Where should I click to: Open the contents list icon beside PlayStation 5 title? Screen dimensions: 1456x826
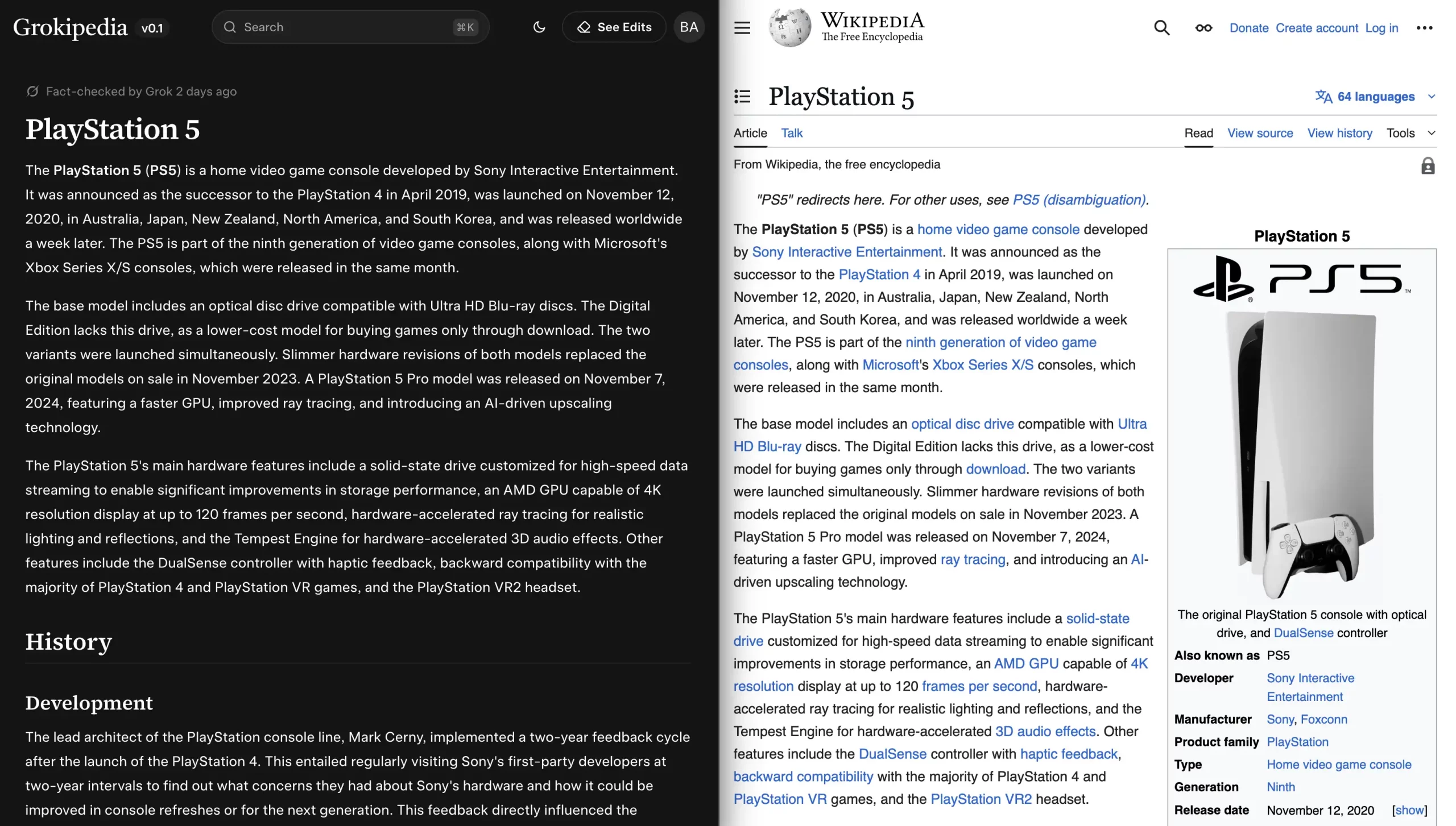click(741, 96)
